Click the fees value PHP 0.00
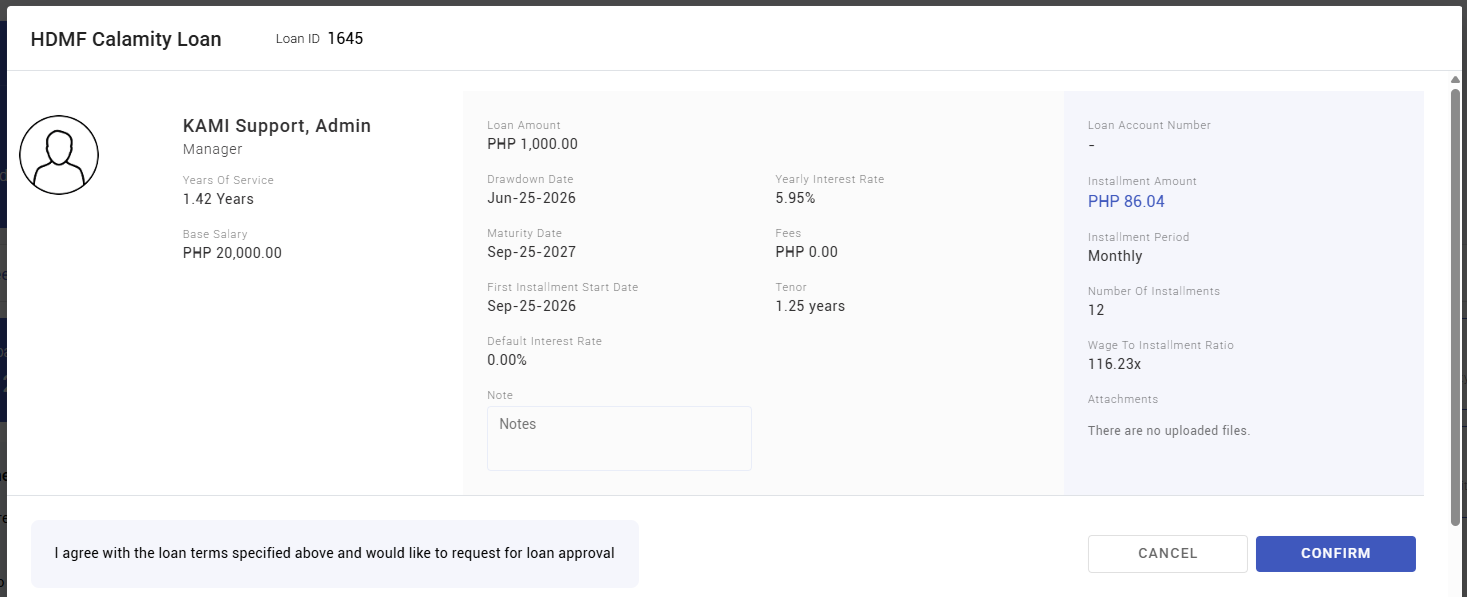This screenshot has height=597, width=1467. (807, 252)
